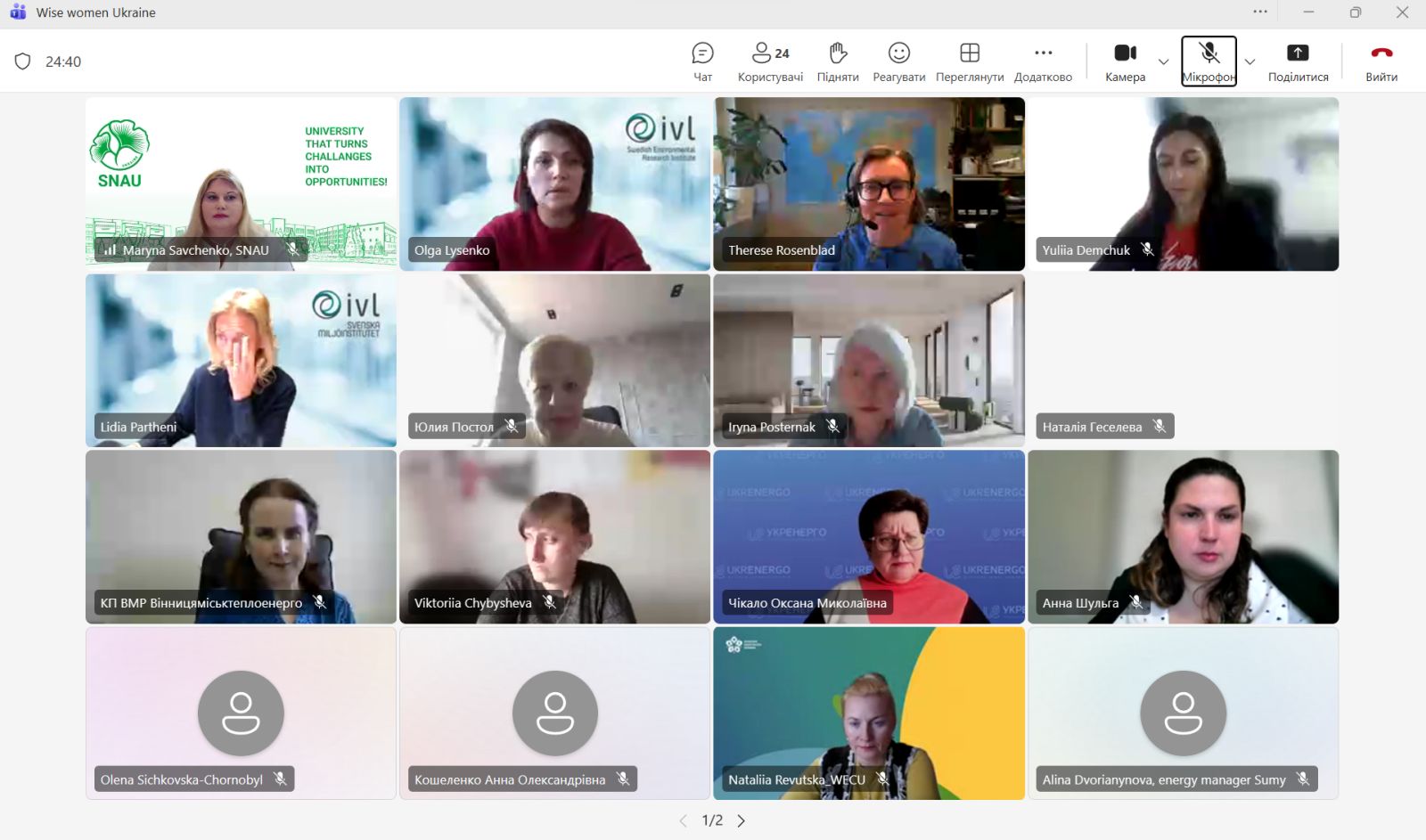The image size is (1426, 840).
Task: Toggle the Камера camera on or off
Action: point(1125,61)
